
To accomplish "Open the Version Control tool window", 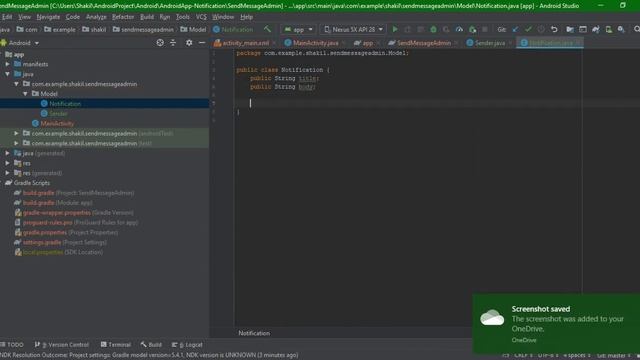I will 62,344.
